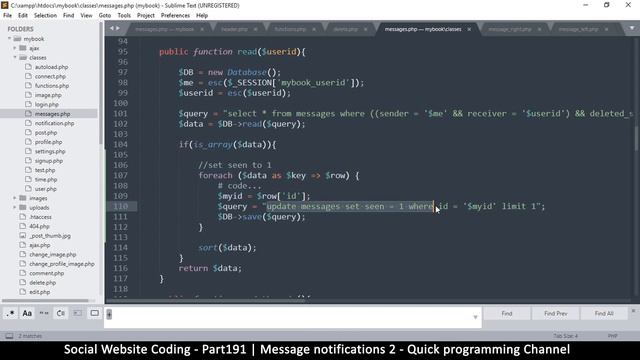The height and width of the screenshot is (360, 640).
Task: Open user.php in sidebar
Action: tap(45, 189)
